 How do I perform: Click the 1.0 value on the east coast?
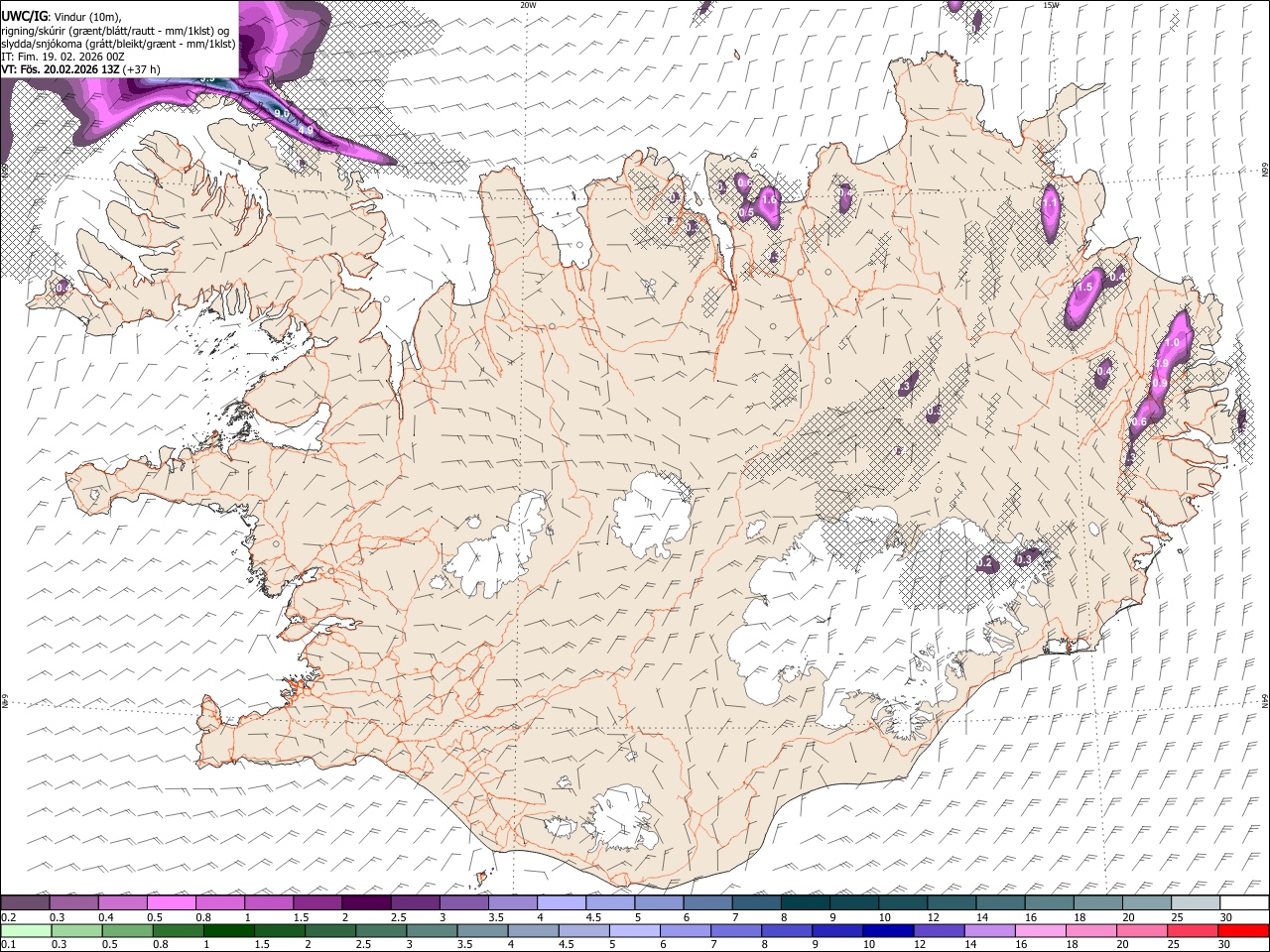coord(1172,343)
